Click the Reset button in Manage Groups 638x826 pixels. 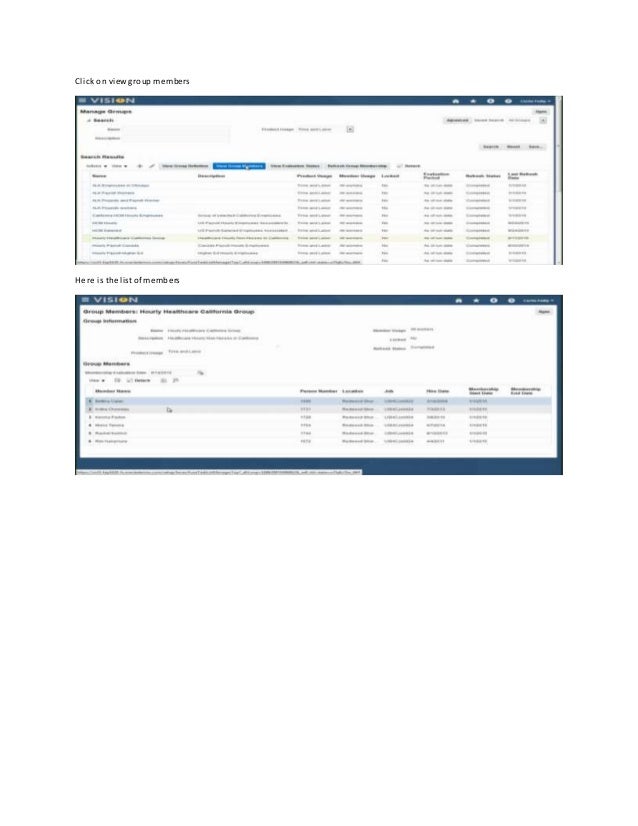[514, 147]
